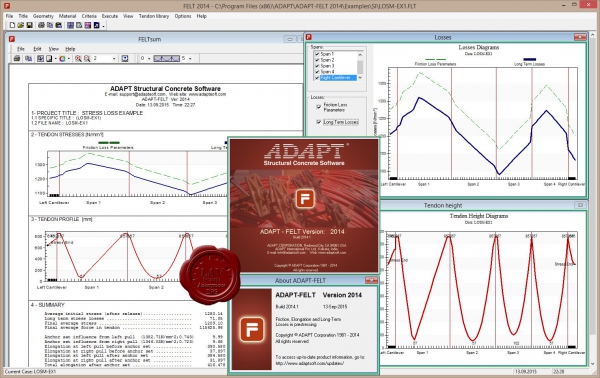
Task: Expand the dropdown next to value 0
Action: point(149,59)
